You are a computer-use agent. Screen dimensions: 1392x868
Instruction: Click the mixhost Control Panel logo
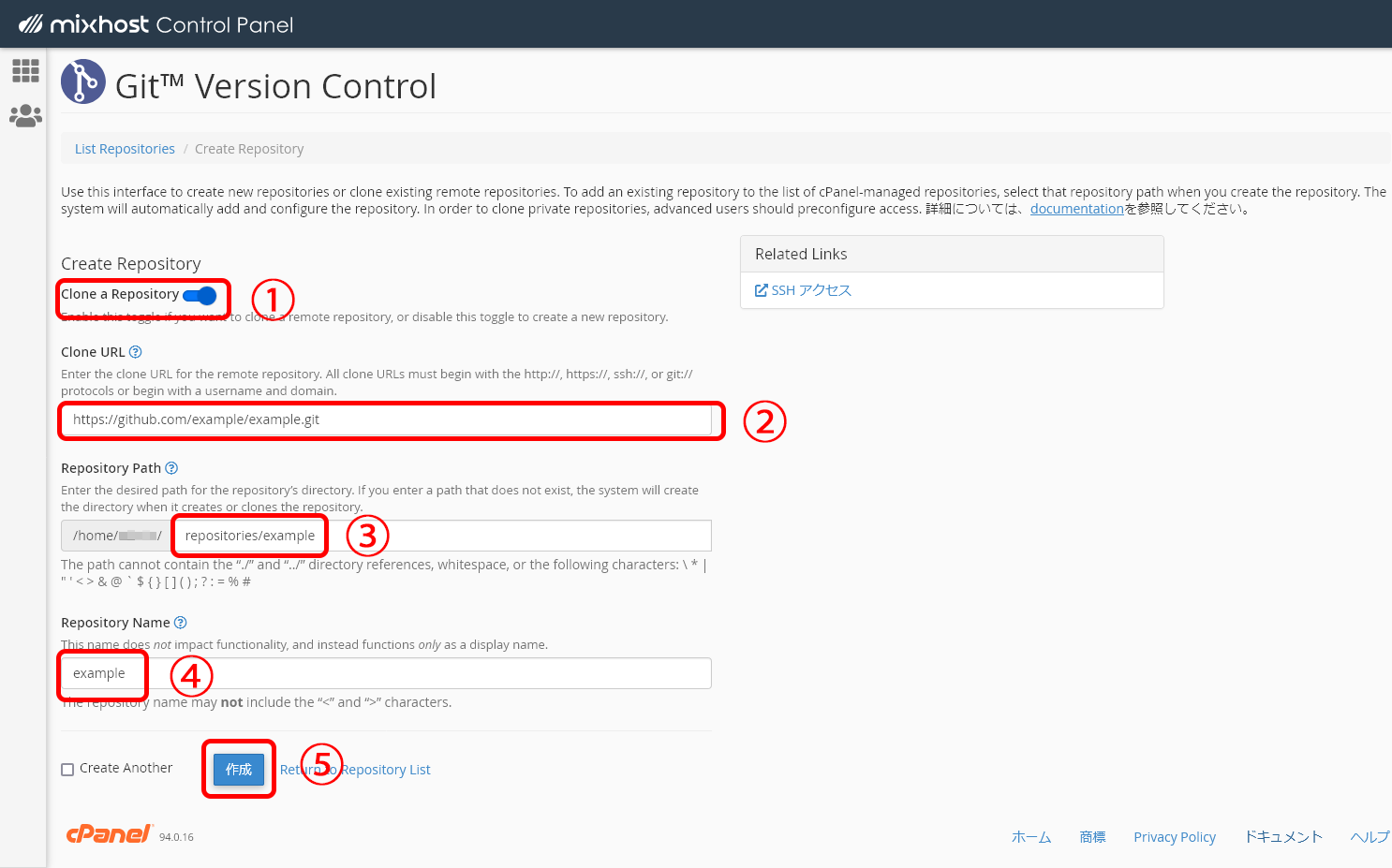pos(156,24)
